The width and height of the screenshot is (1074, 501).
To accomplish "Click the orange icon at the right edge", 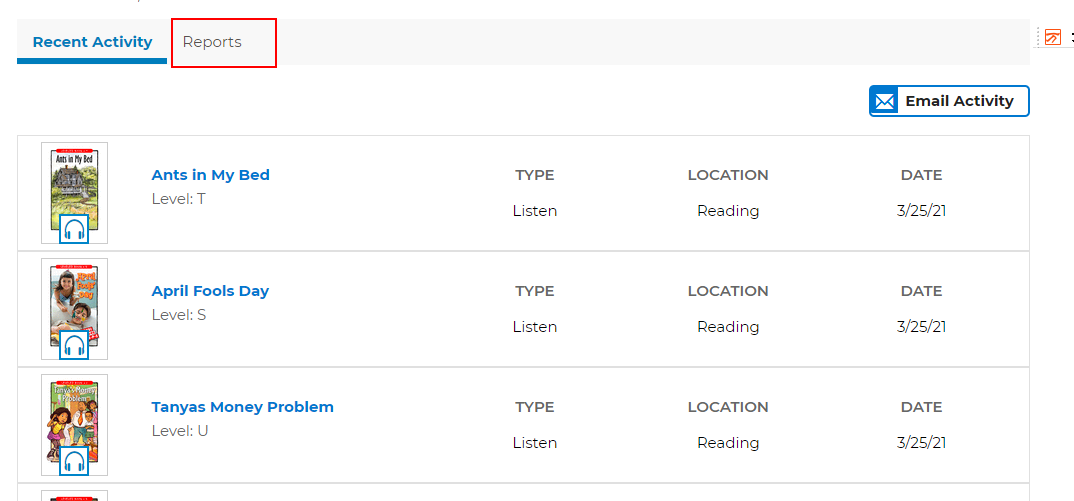I will [1053, 37].
